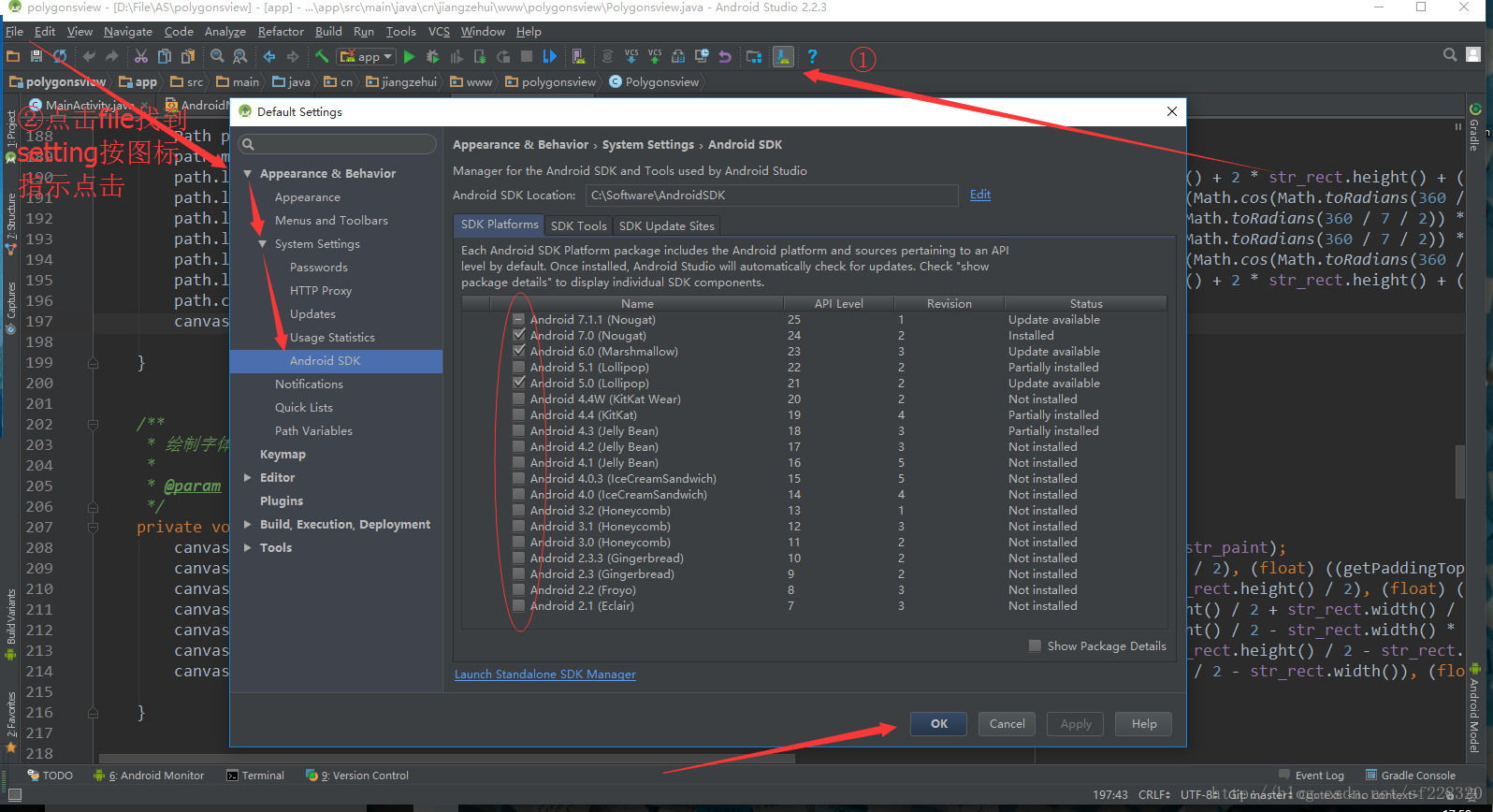Click the Cut scissors icon

(x=141, y=56)
